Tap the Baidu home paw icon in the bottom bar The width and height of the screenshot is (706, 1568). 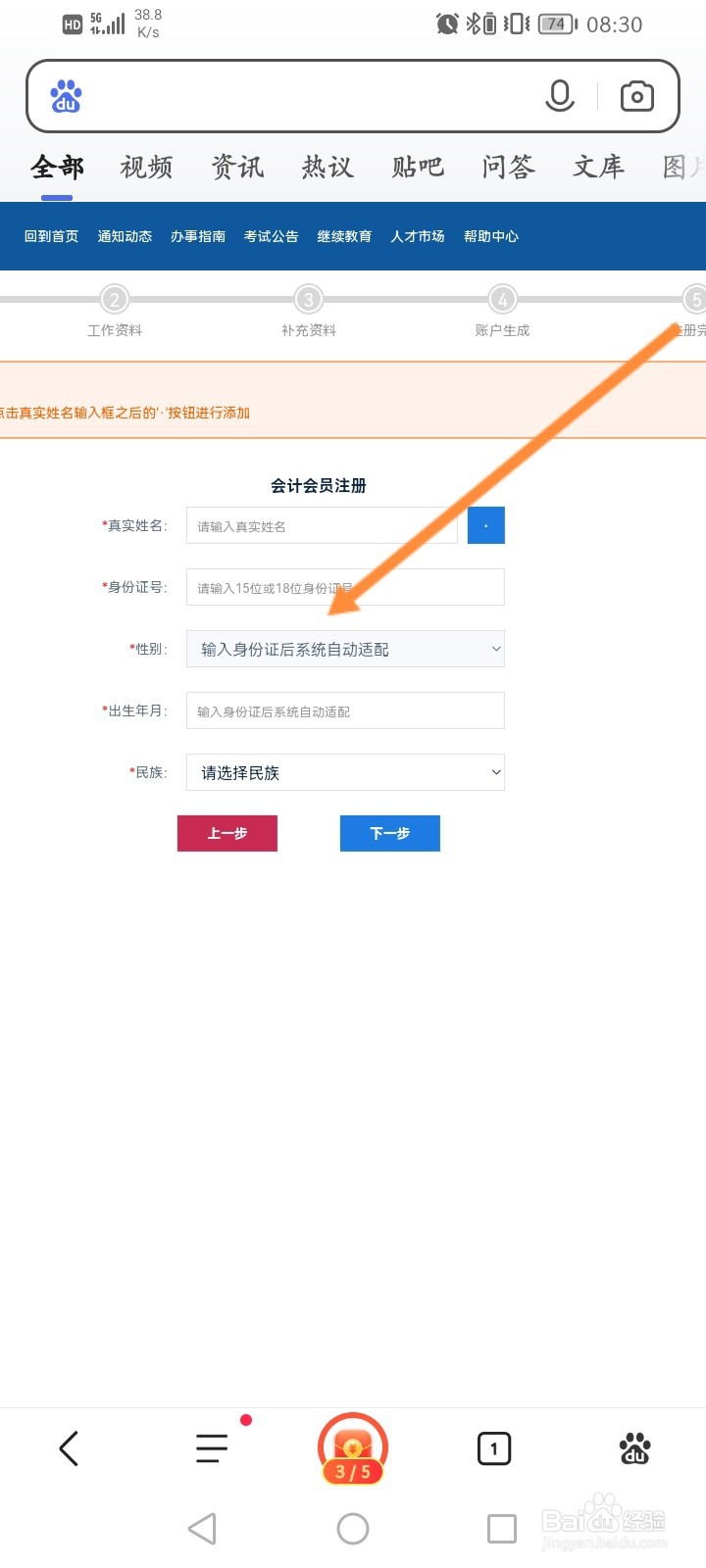tap(635, 1448)
